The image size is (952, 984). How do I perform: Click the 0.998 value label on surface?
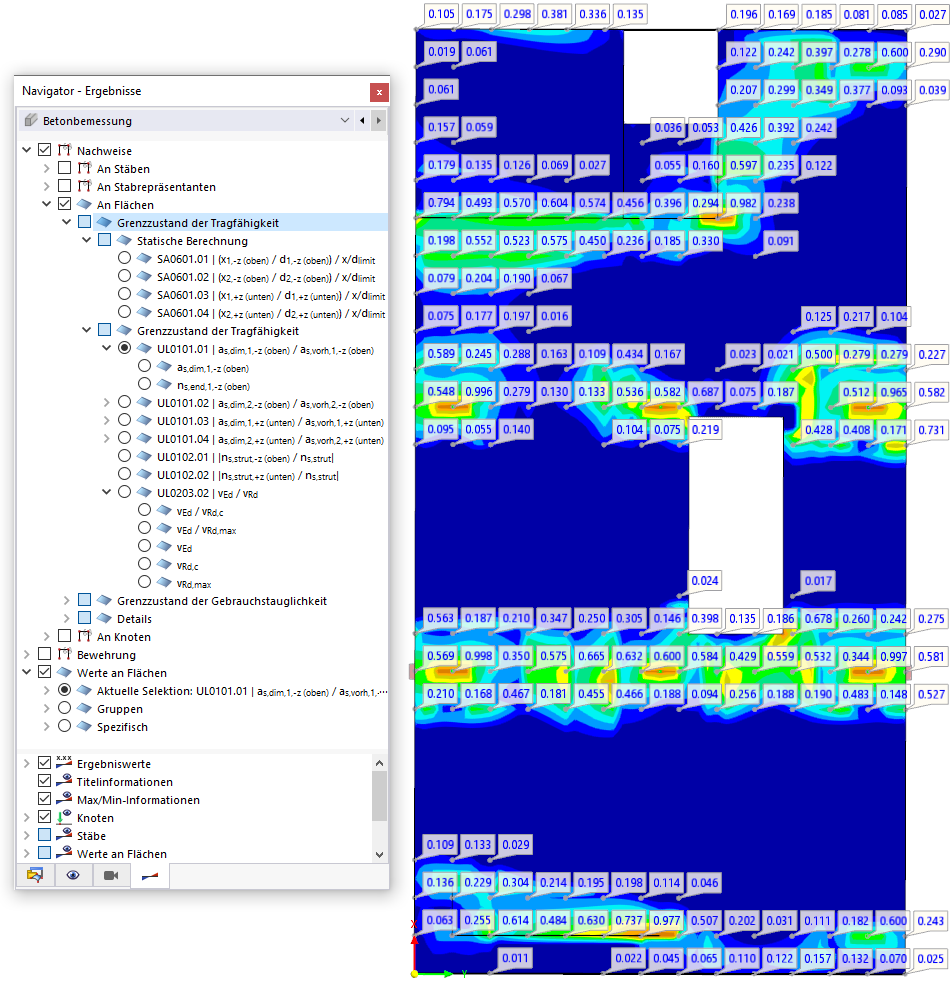coord(478,656)
